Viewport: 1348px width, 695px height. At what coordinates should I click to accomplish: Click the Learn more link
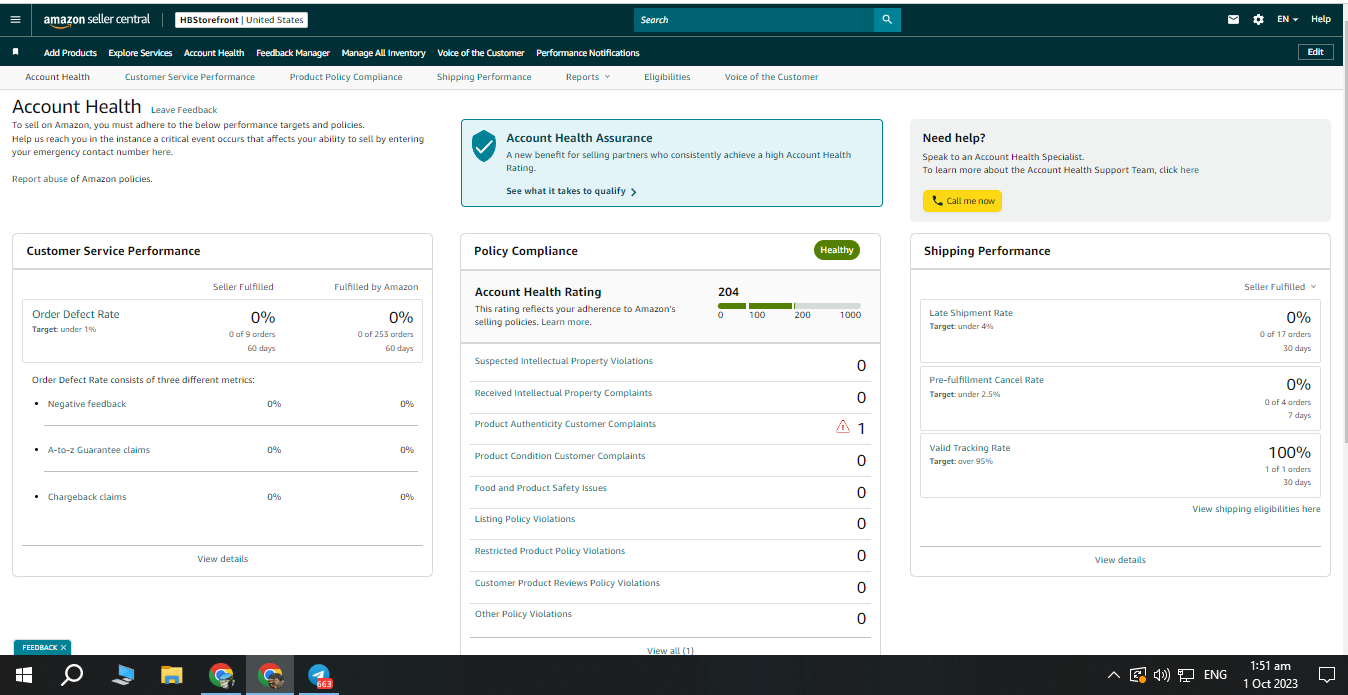pyautogui.click(x=565, y=322)
